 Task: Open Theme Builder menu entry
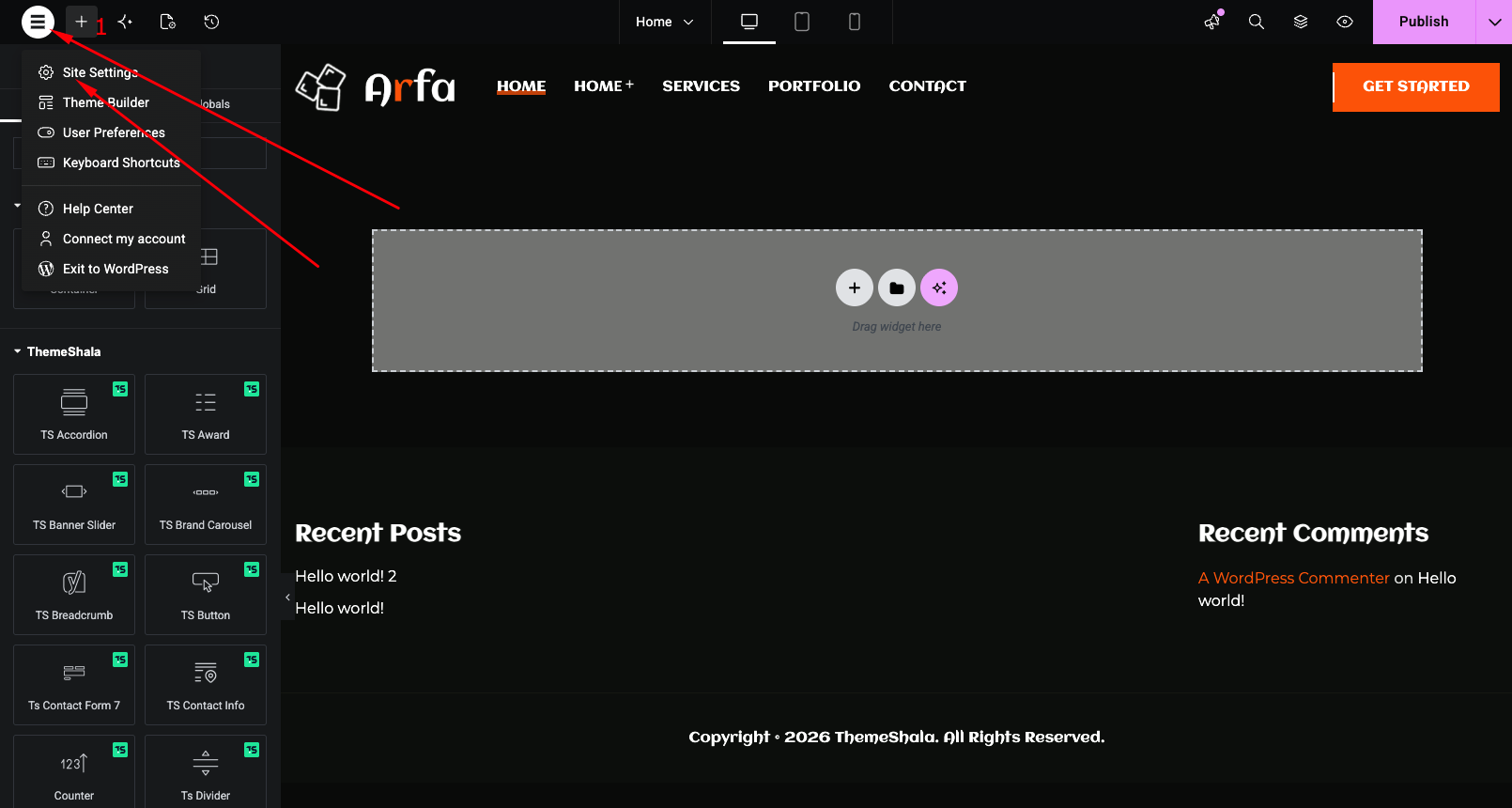point(111,102)
